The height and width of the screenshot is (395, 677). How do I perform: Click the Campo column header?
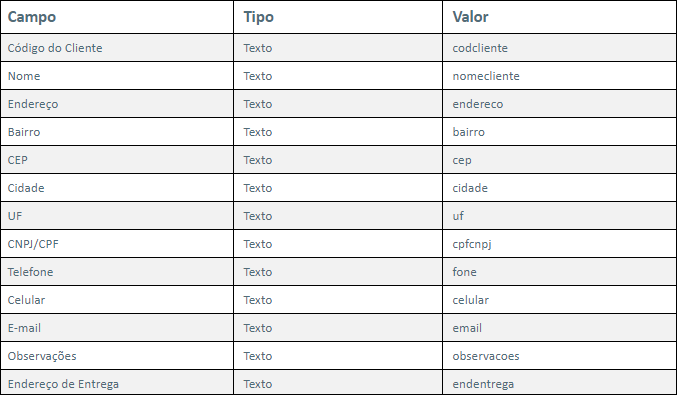point(117,17)
